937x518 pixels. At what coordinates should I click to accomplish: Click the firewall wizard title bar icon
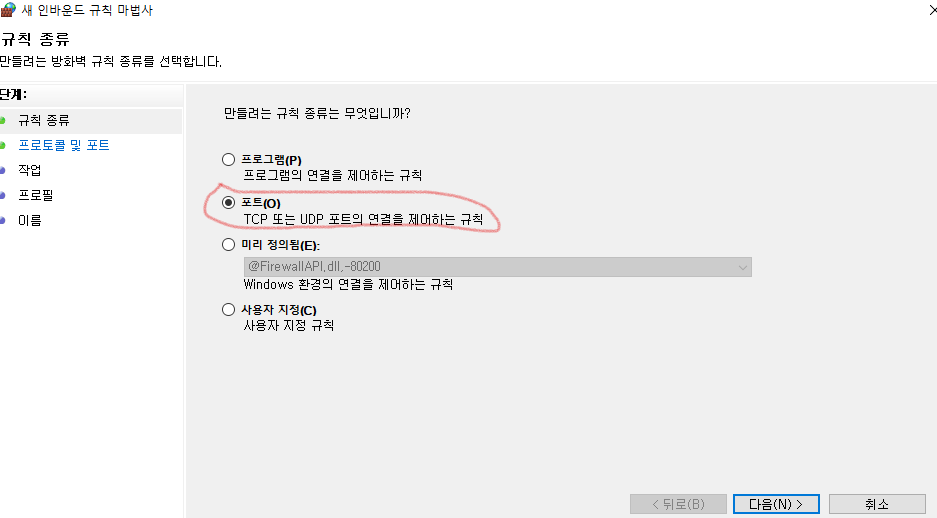(8, 10)
